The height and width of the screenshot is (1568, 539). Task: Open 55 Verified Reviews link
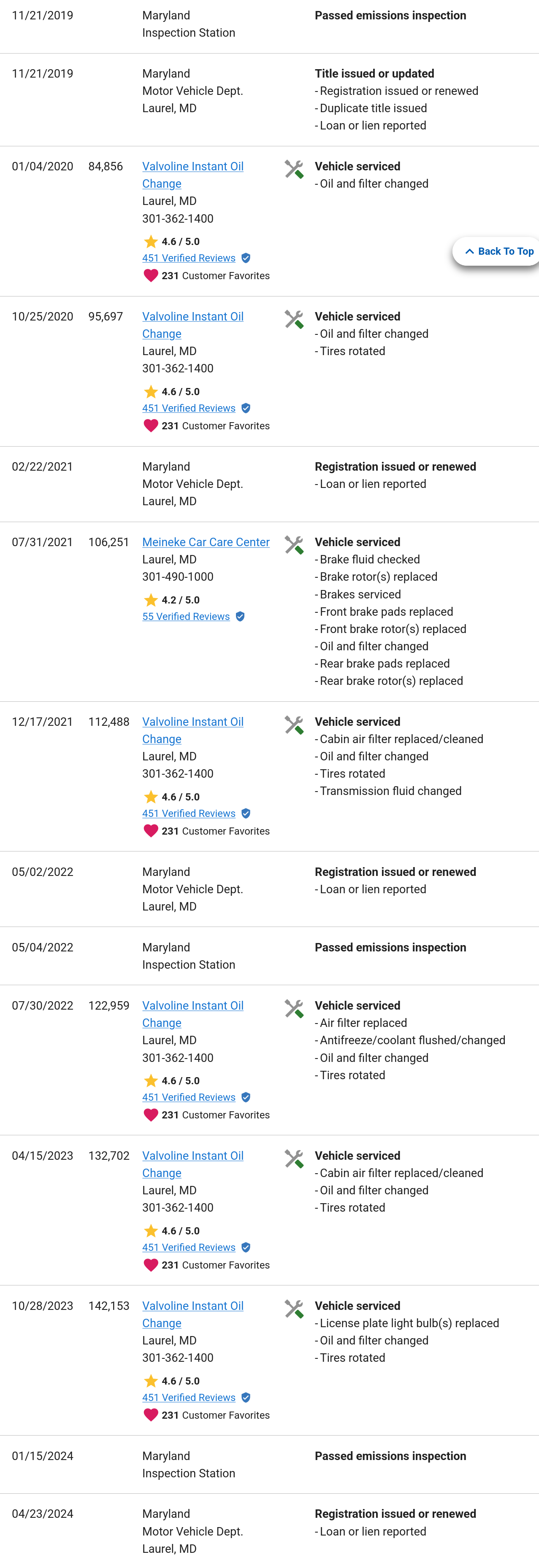(186, 617)
